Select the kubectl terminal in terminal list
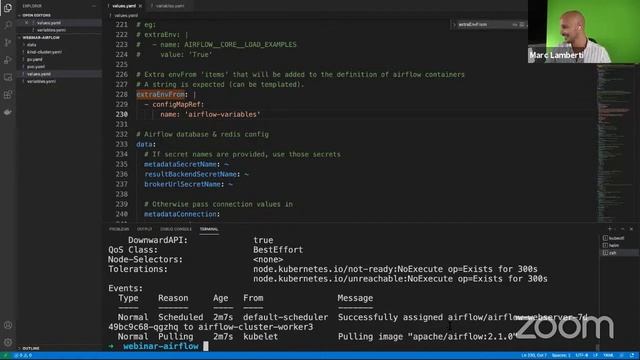 tap(616, 238)
